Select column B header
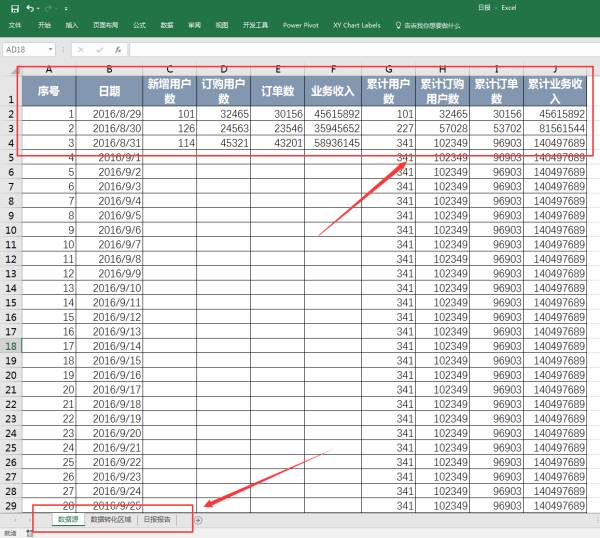600x538 pixels. 109,69
